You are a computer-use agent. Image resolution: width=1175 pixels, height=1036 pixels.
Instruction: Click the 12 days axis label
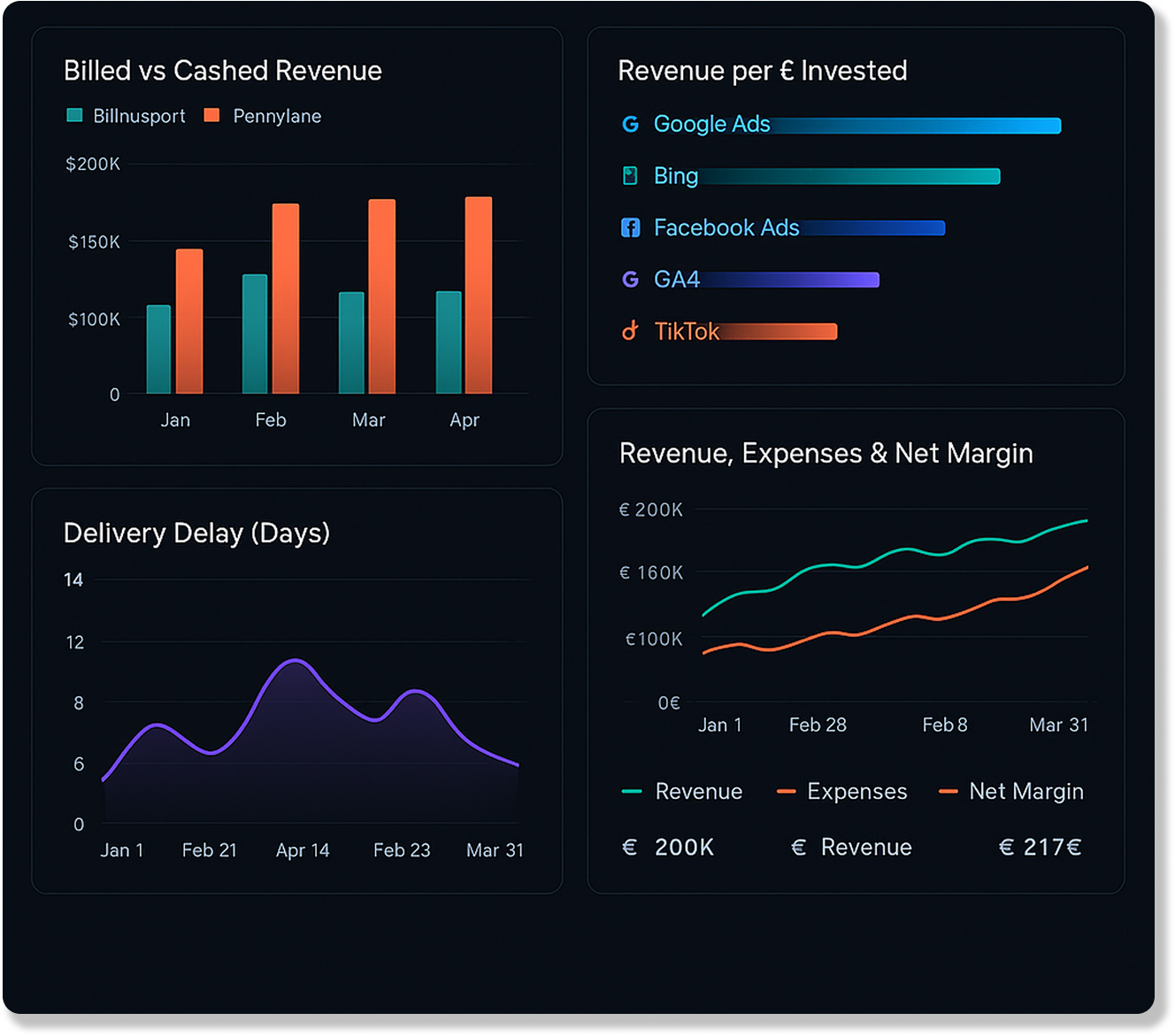coord(75,641)
